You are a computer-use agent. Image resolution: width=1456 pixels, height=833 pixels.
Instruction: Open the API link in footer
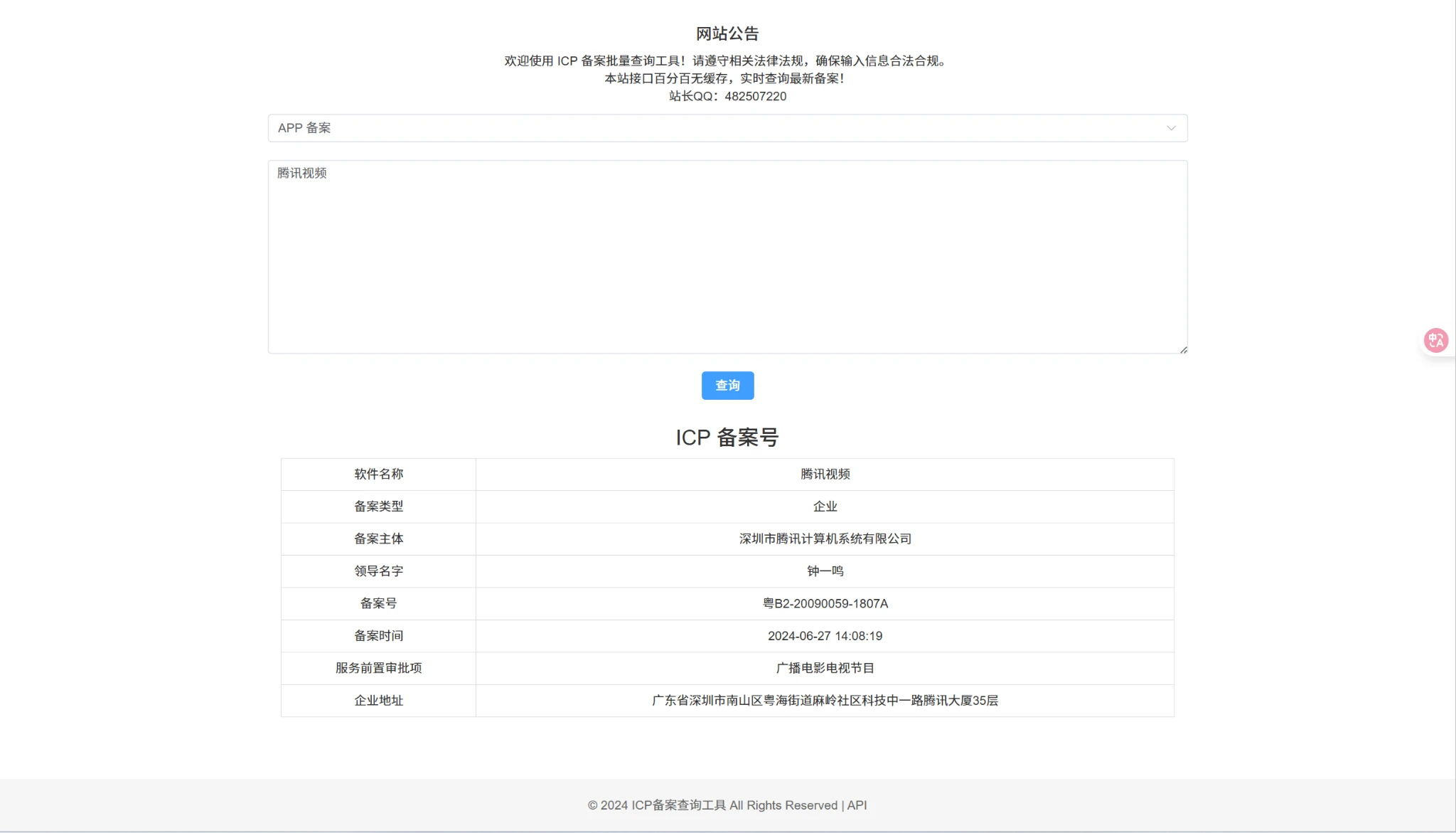tap(857, 805)
